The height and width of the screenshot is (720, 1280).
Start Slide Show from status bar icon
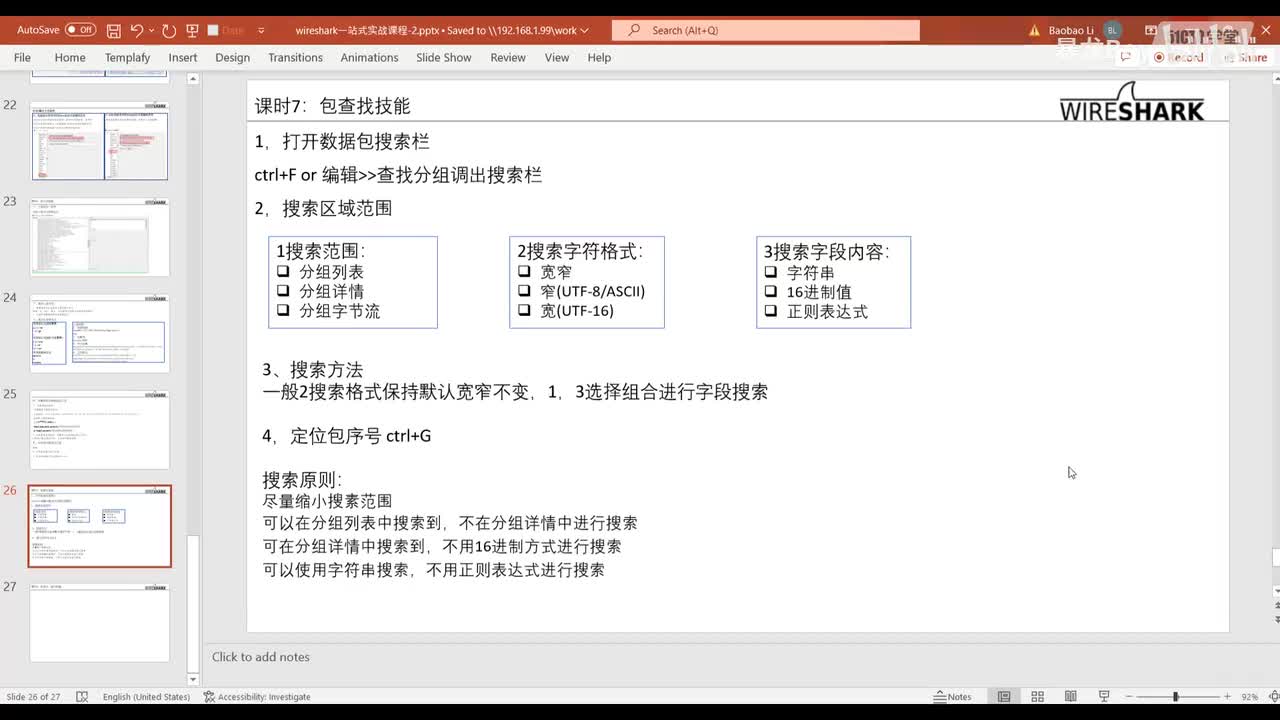[1104, 697]
